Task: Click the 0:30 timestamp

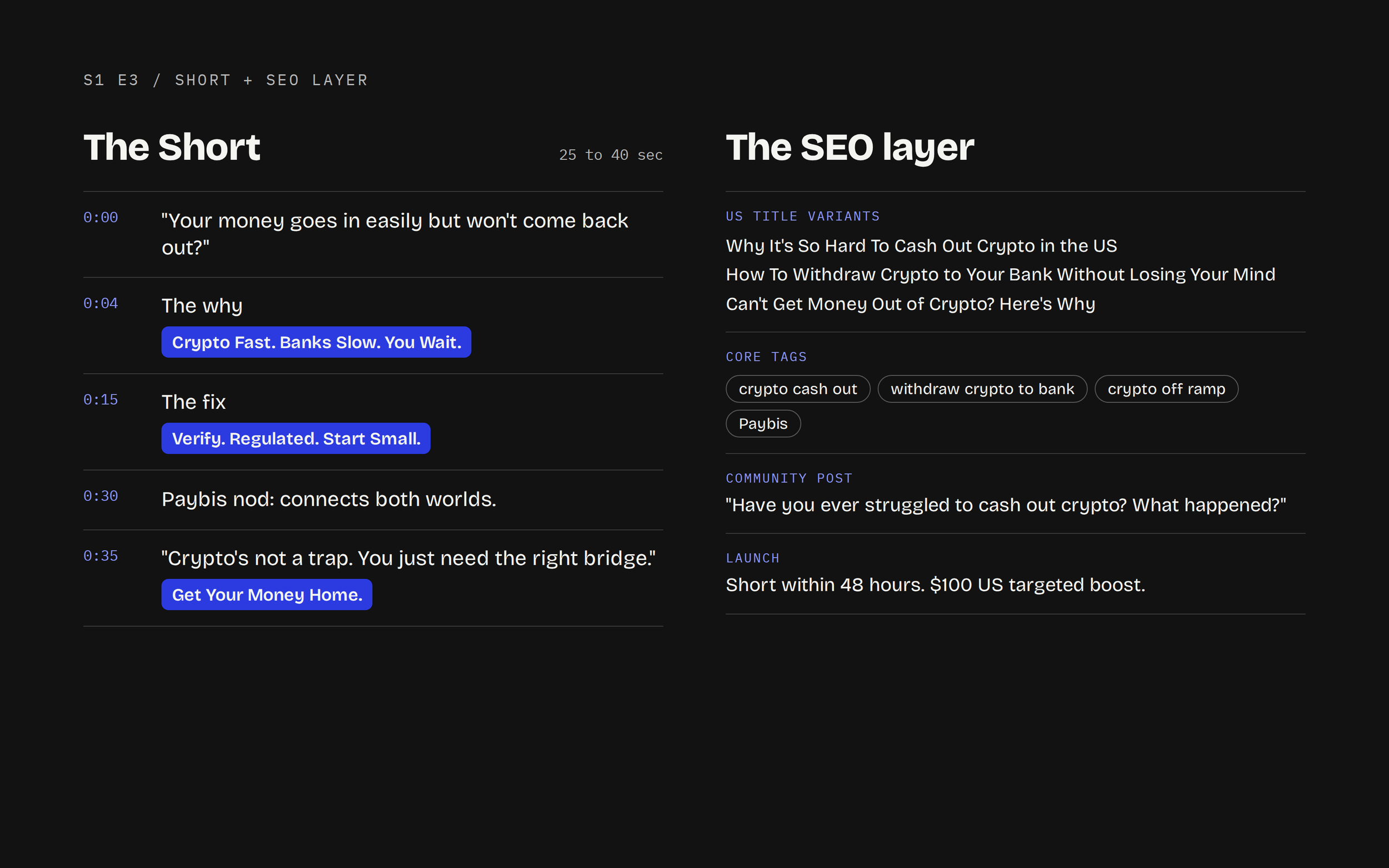Action: click(x=101, y=496)
